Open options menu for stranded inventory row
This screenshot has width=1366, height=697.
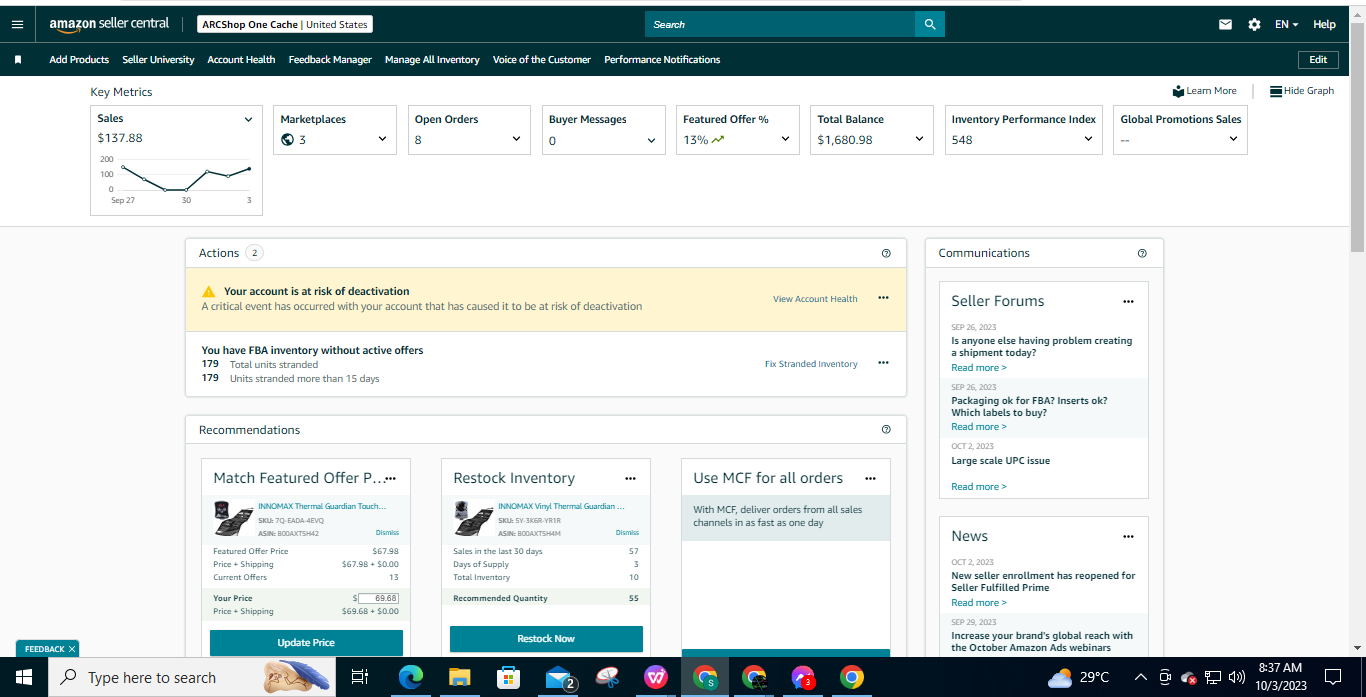(x=883, y=363)
